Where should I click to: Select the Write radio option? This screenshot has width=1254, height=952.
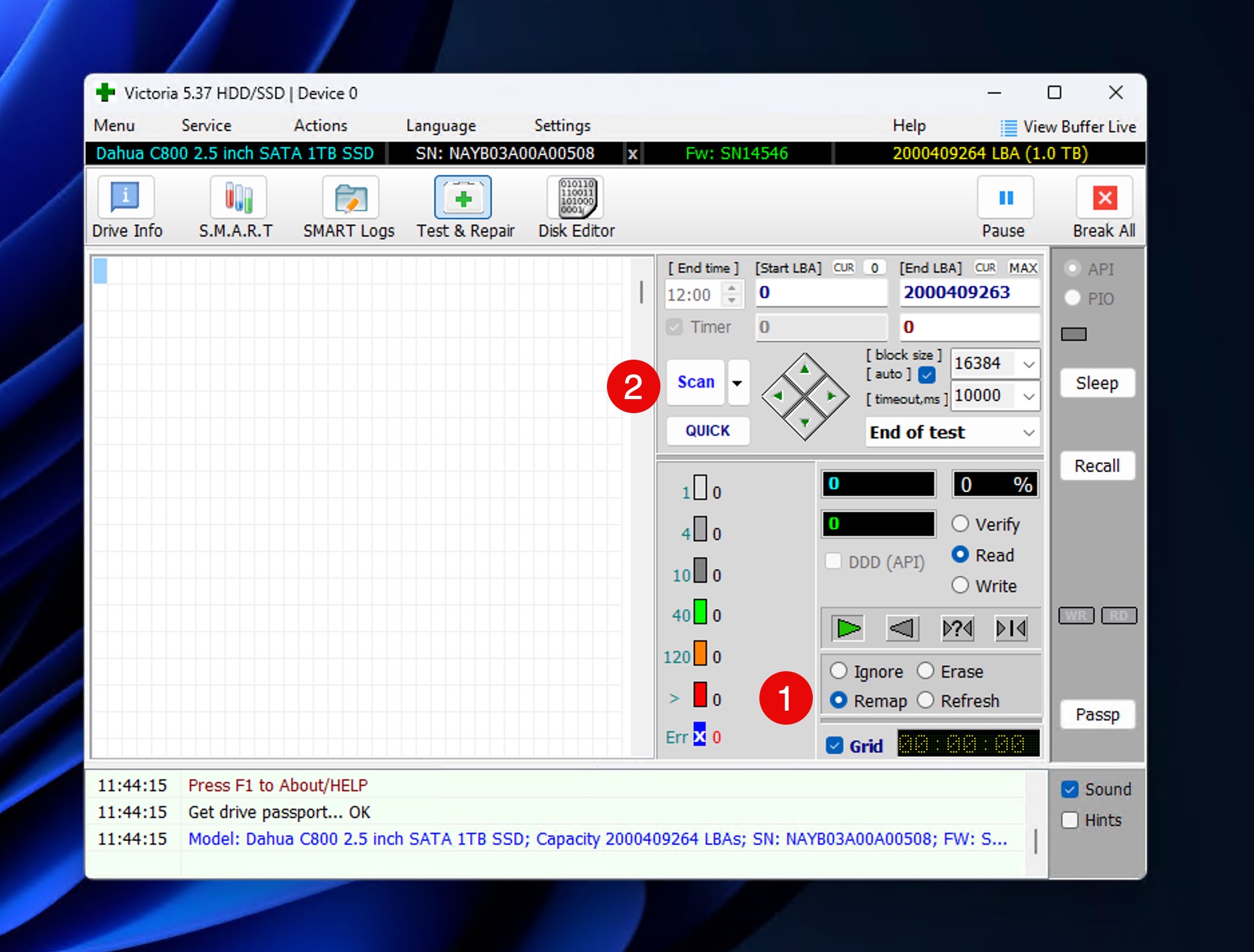pos(960,585)
